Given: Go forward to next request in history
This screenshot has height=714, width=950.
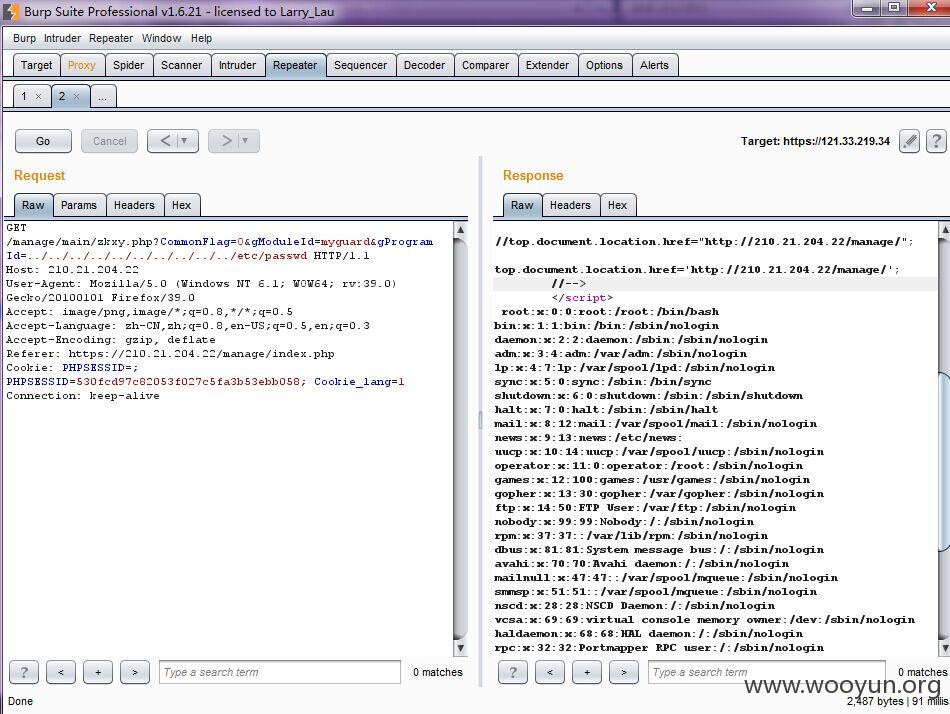Looking at the screenshot, I should [x=226, y=141].
